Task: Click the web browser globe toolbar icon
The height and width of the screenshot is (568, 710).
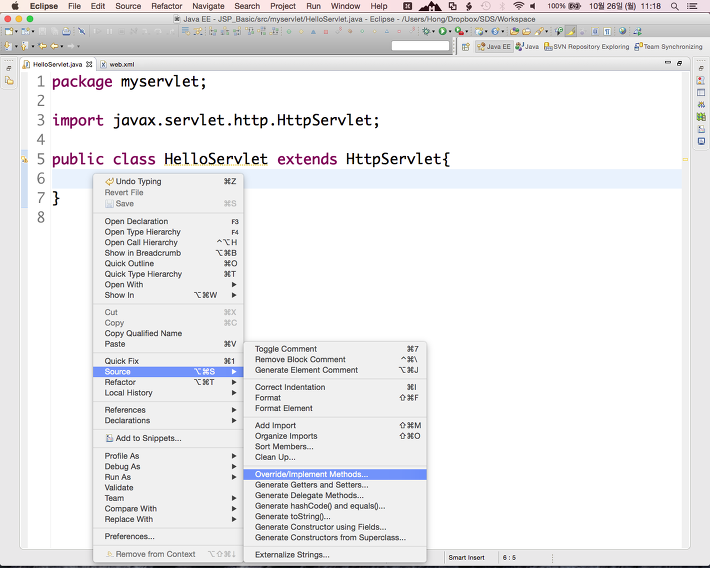Action: 623,31
